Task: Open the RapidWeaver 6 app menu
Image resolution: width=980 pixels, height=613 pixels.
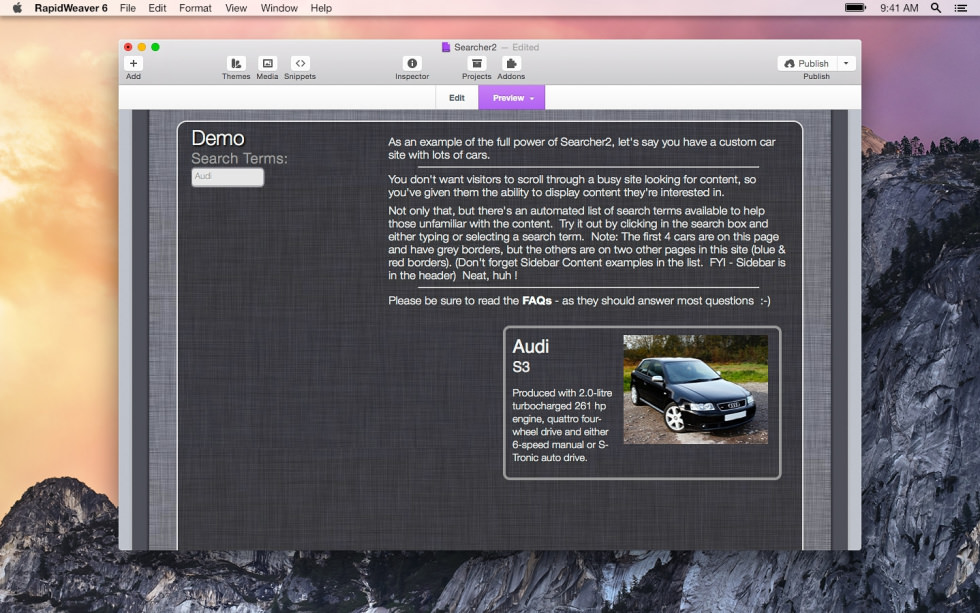Action: pos(71,8)
